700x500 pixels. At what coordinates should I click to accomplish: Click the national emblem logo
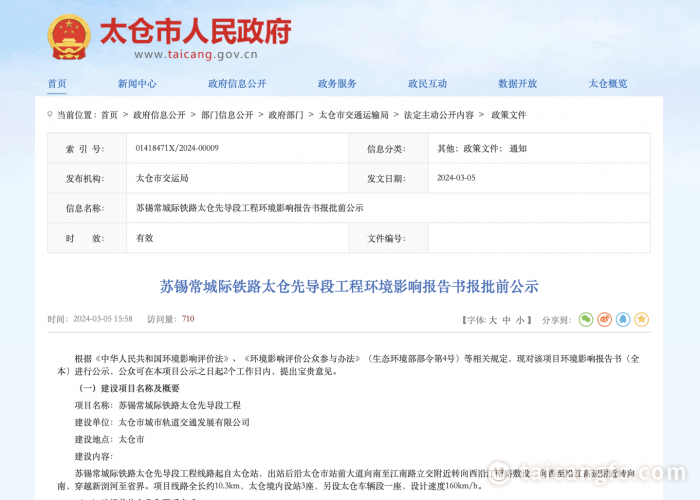(69, 38)
